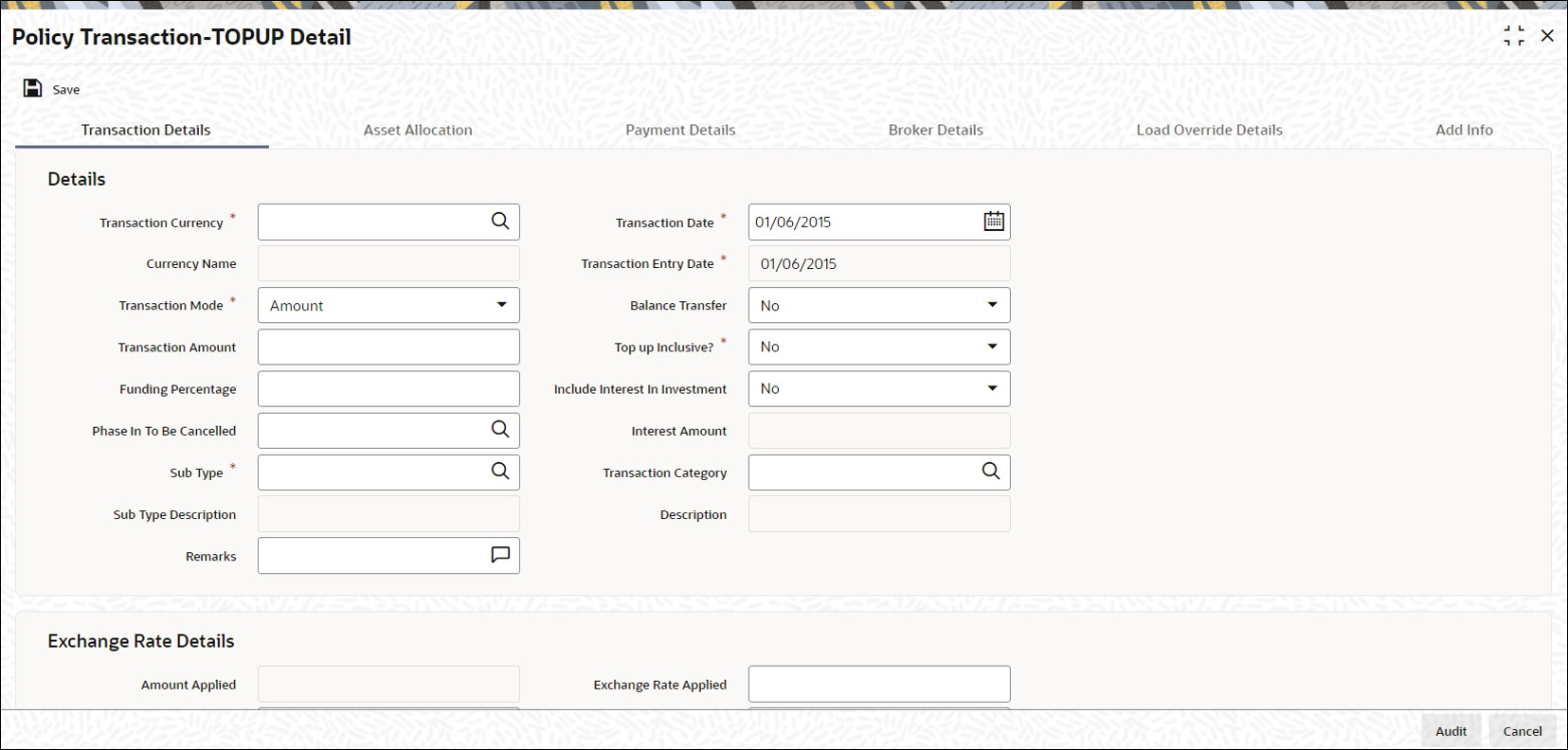
Task: Open Transaction Currency search lookup
Action: [500, 222]
